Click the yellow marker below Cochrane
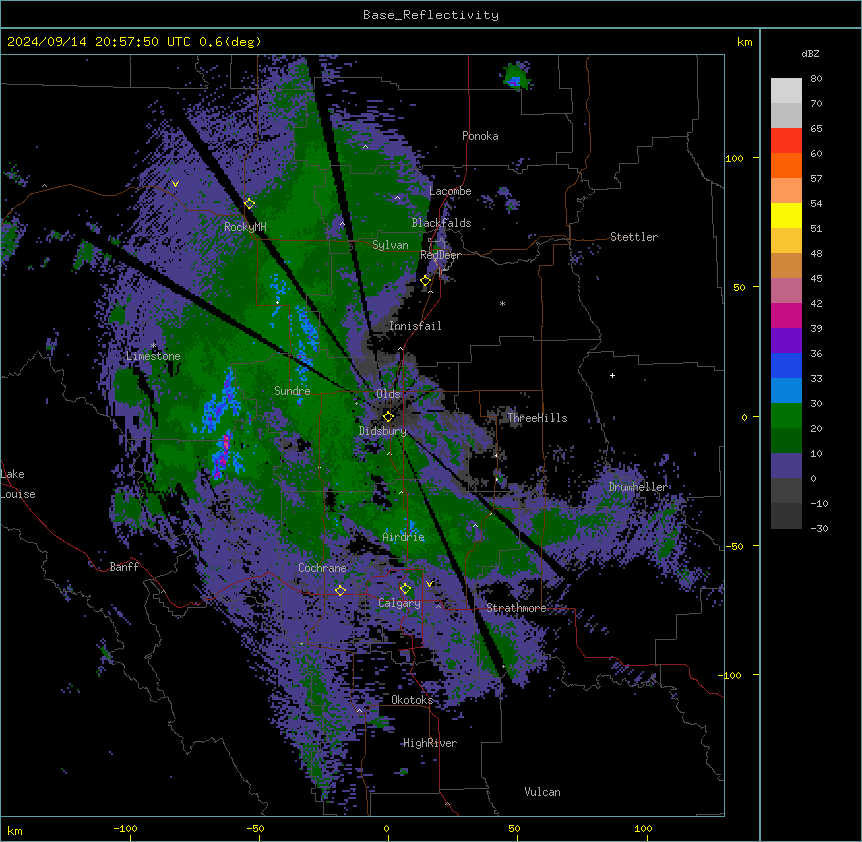This screenshot has width=862, height=842. (x=340, y=591)
